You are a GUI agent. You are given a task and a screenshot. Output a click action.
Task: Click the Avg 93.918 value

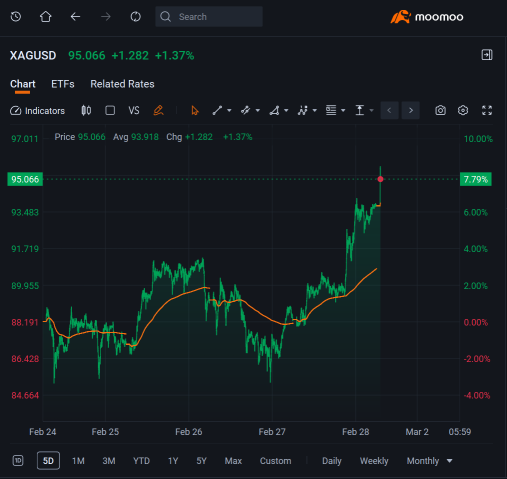pyautogui.click(x=136, y=137)
